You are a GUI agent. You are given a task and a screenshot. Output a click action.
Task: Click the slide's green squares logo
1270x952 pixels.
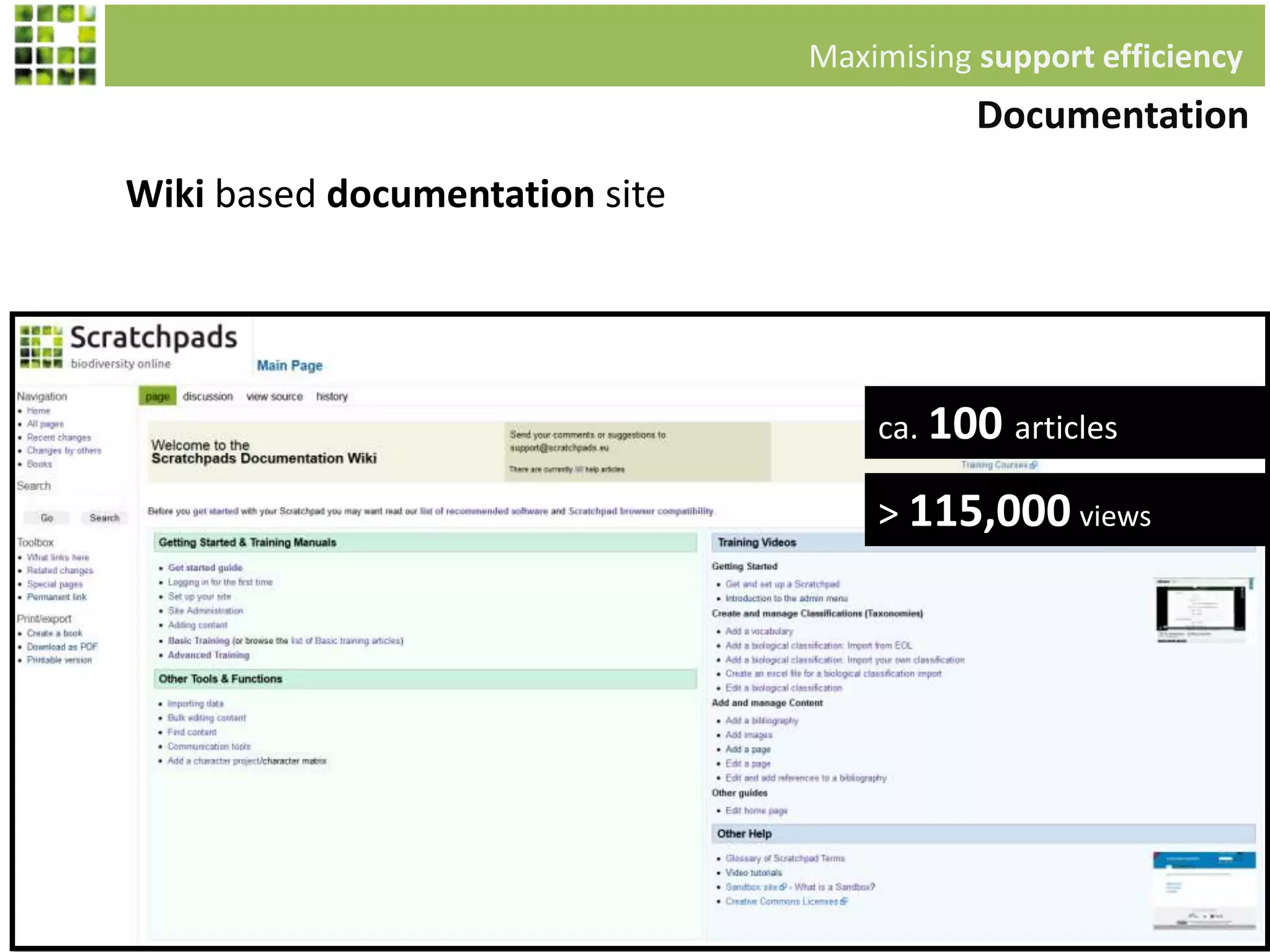tap(55, 45)
